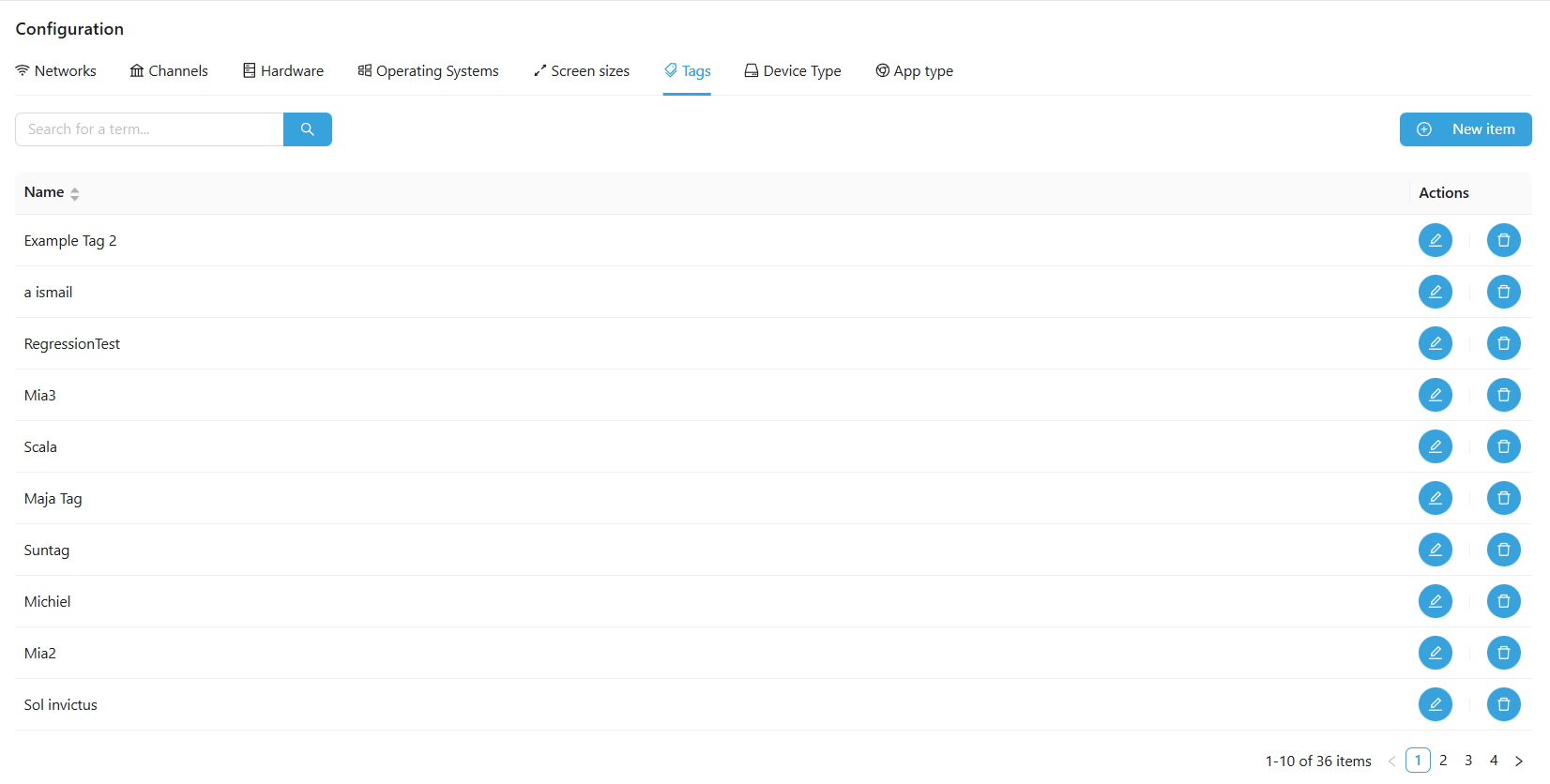Delete the Sol invictus tag
The height and width of the screenshot is (784, 1550).
1503,704
